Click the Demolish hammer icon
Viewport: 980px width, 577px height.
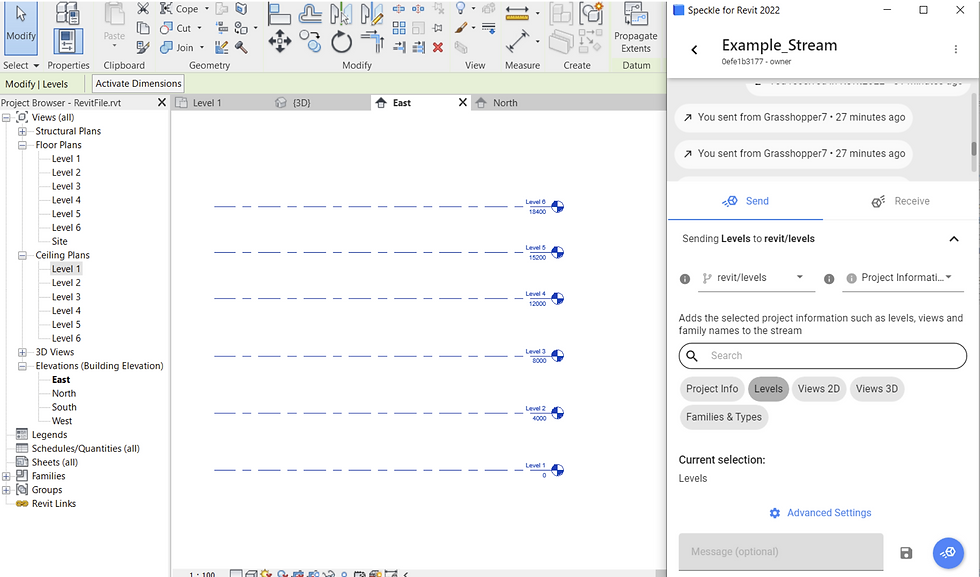[241, 47]
